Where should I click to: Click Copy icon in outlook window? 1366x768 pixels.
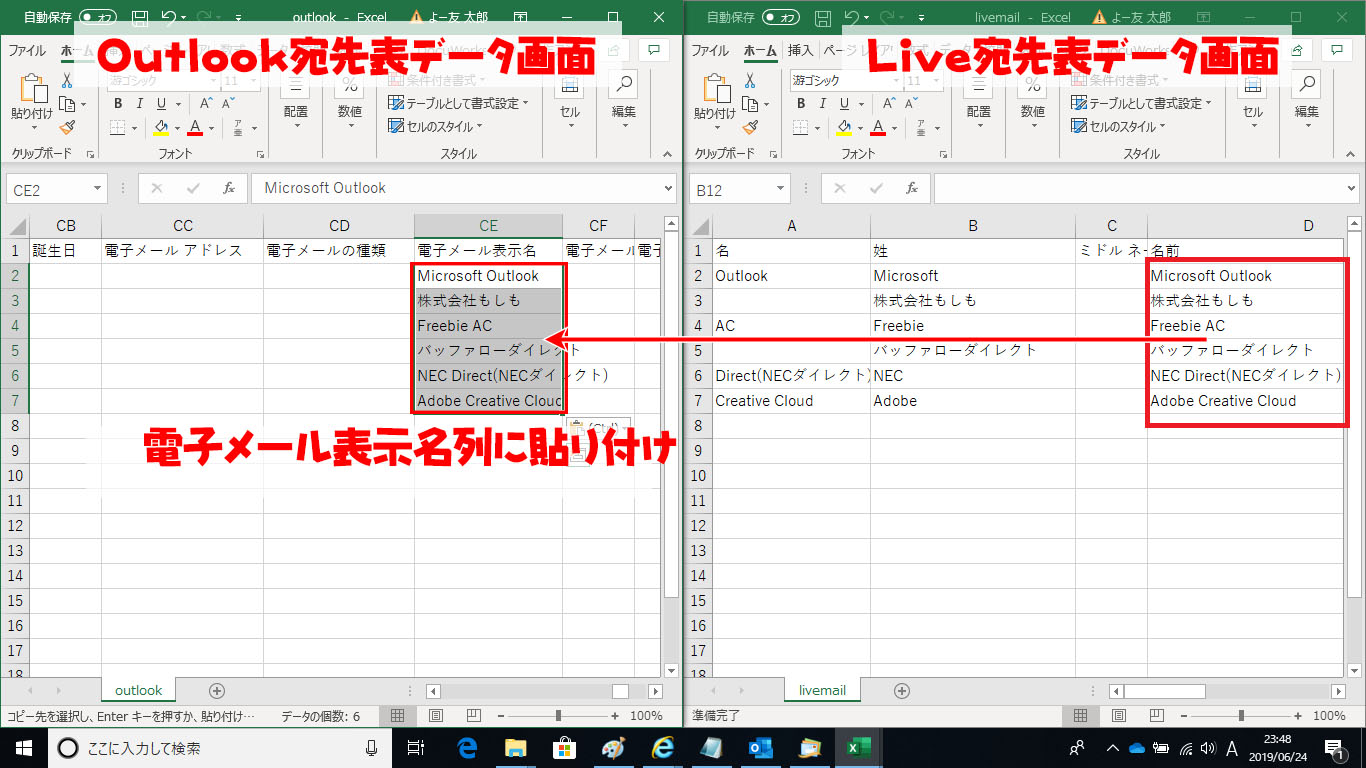click(x=66, y=104)
